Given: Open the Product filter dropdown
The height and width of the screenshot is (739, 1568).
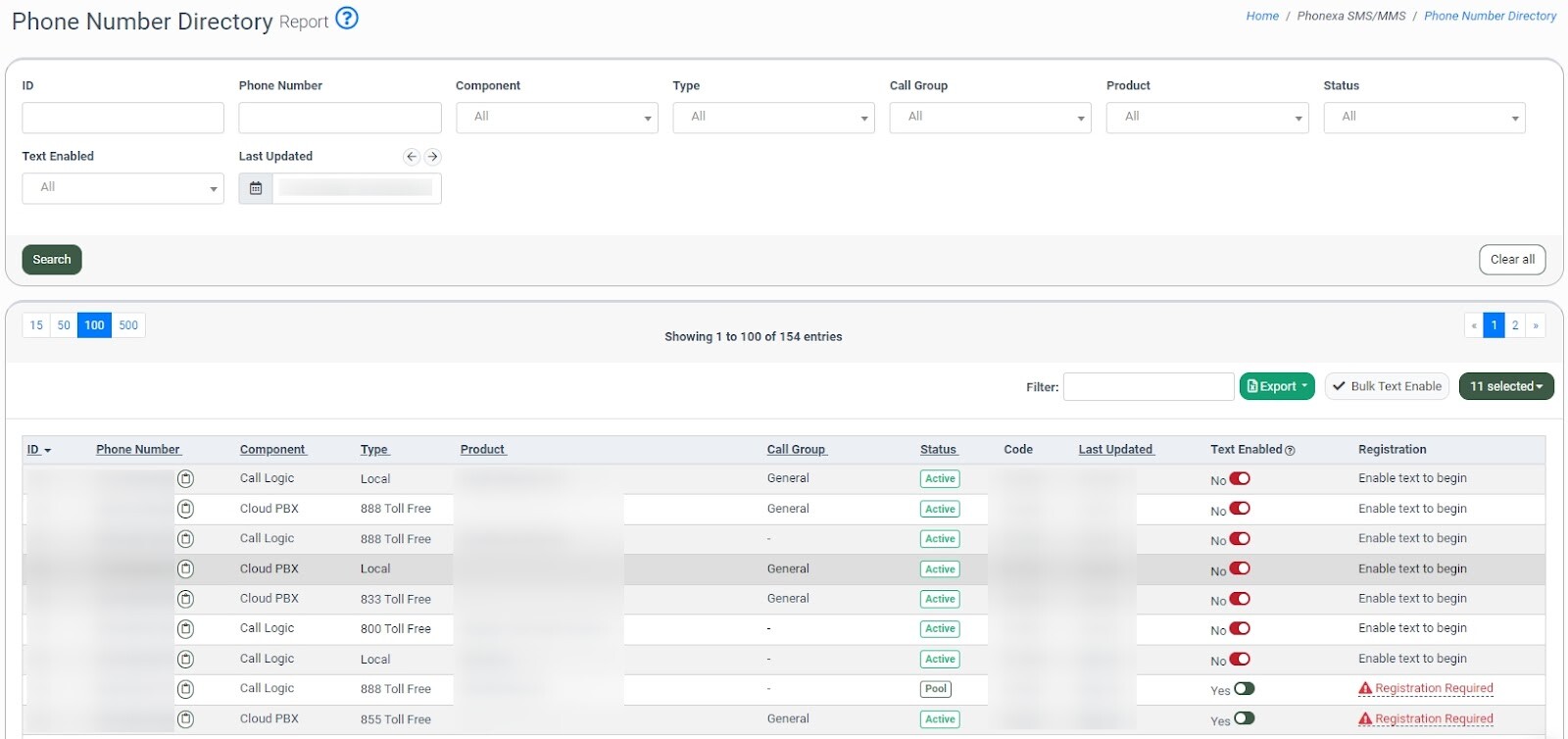Looking at the screenshot, I should [x=1207, y=118].
